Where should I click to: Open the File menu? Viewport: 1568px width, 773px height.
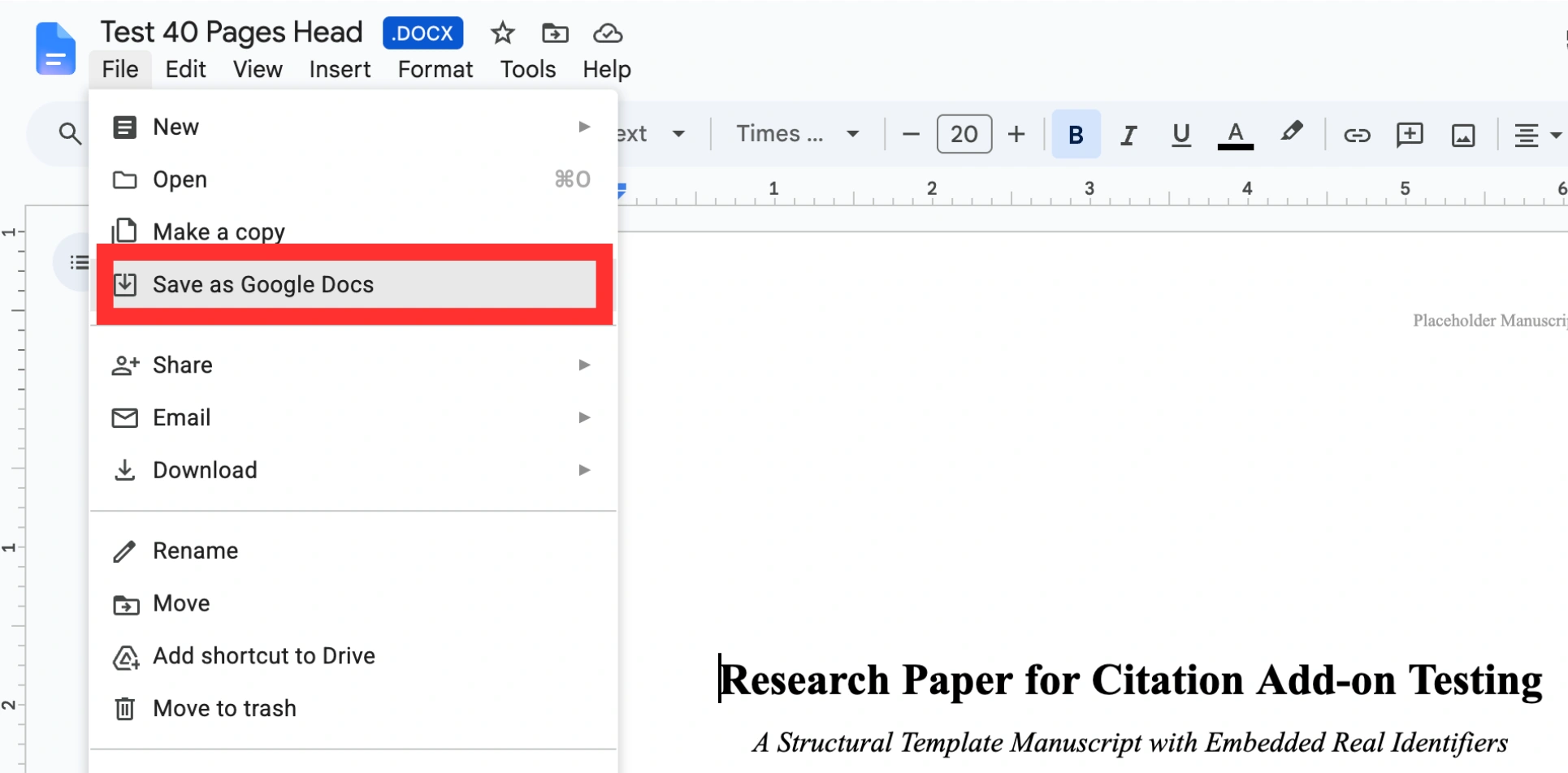click(x=120, y=70)
